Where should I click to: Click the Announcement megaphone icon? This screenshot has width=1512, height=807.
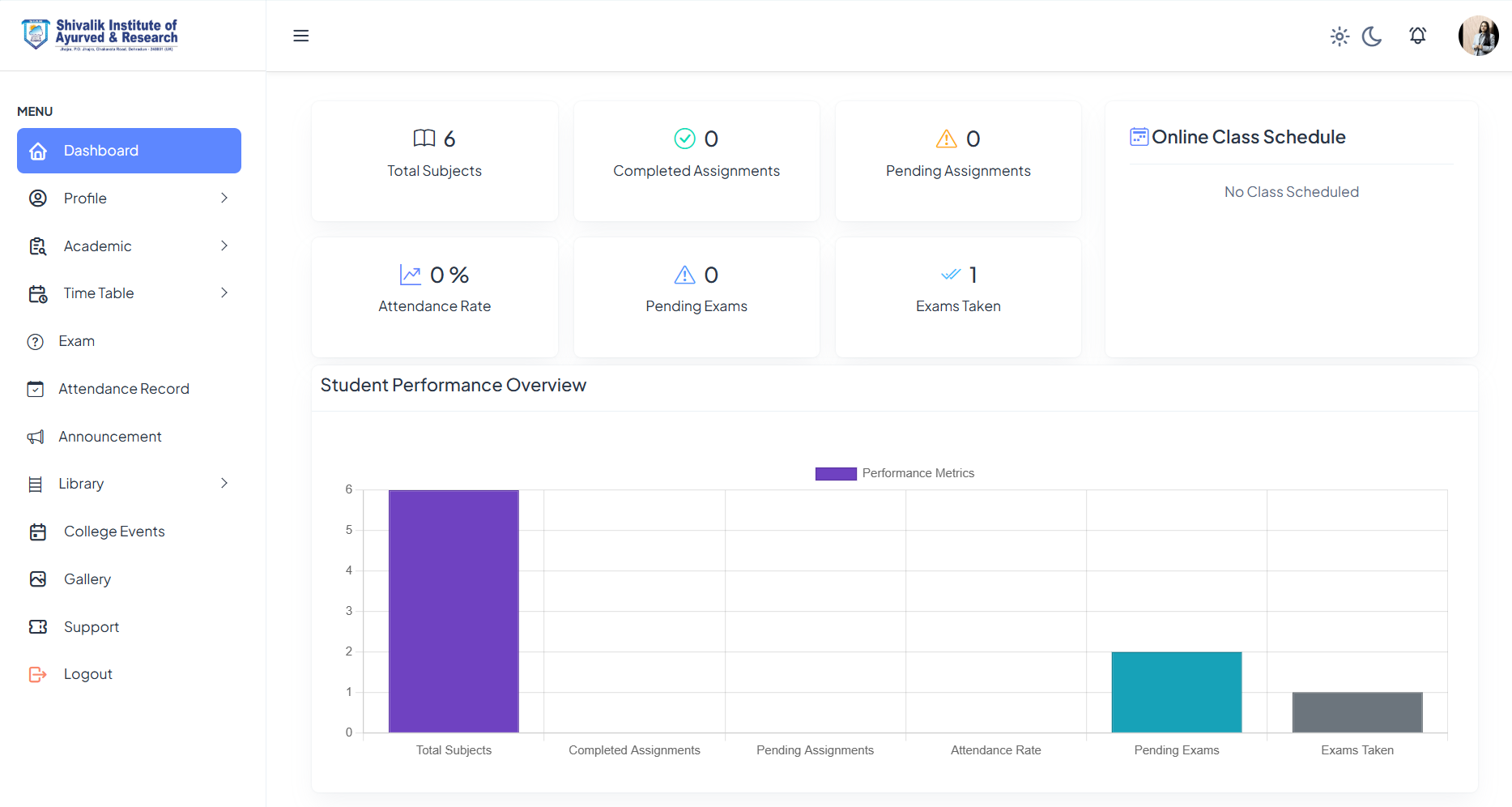[x=37, y=436]
